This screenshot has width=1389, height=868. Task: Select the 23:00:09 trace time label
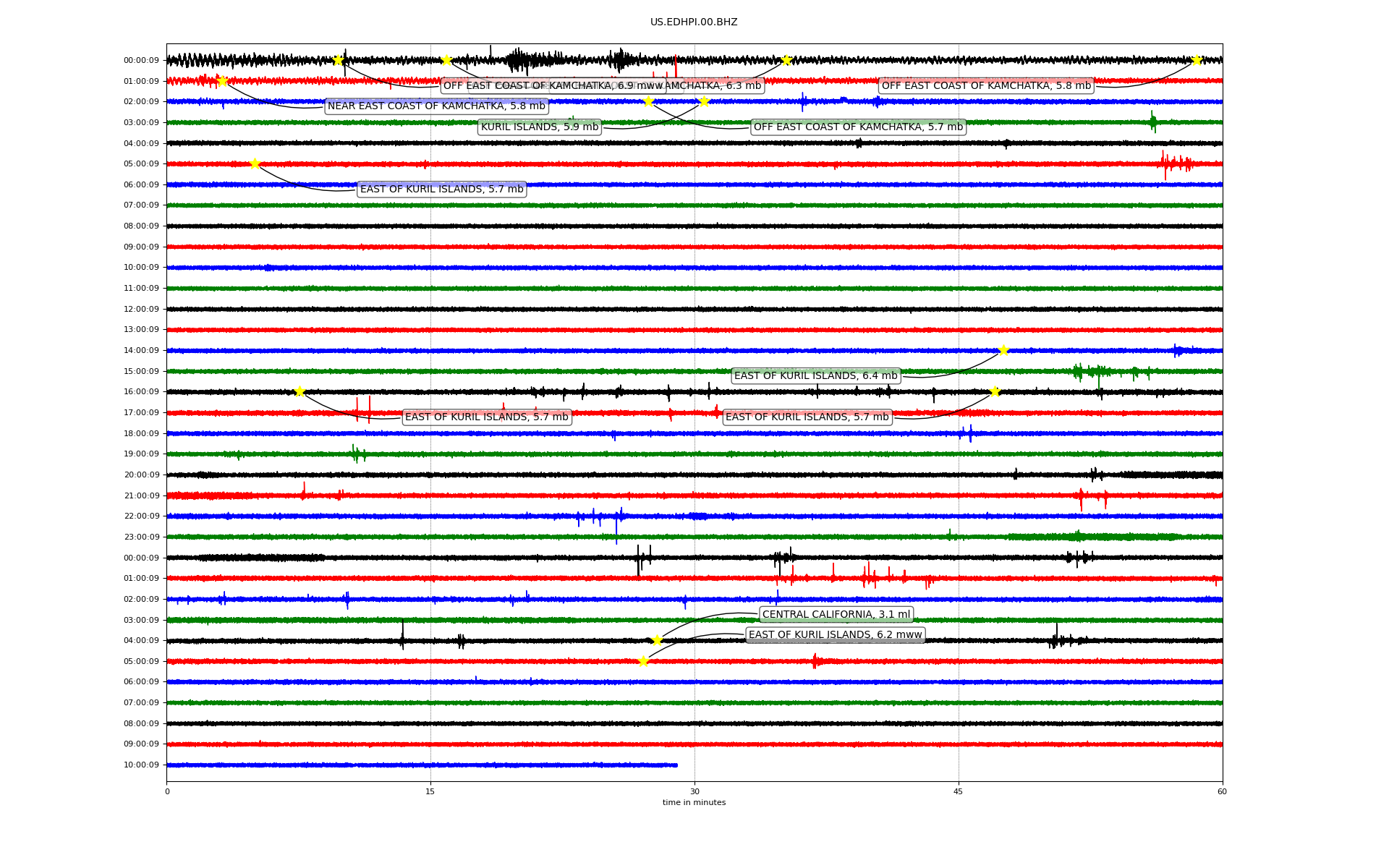pos(141,537)
